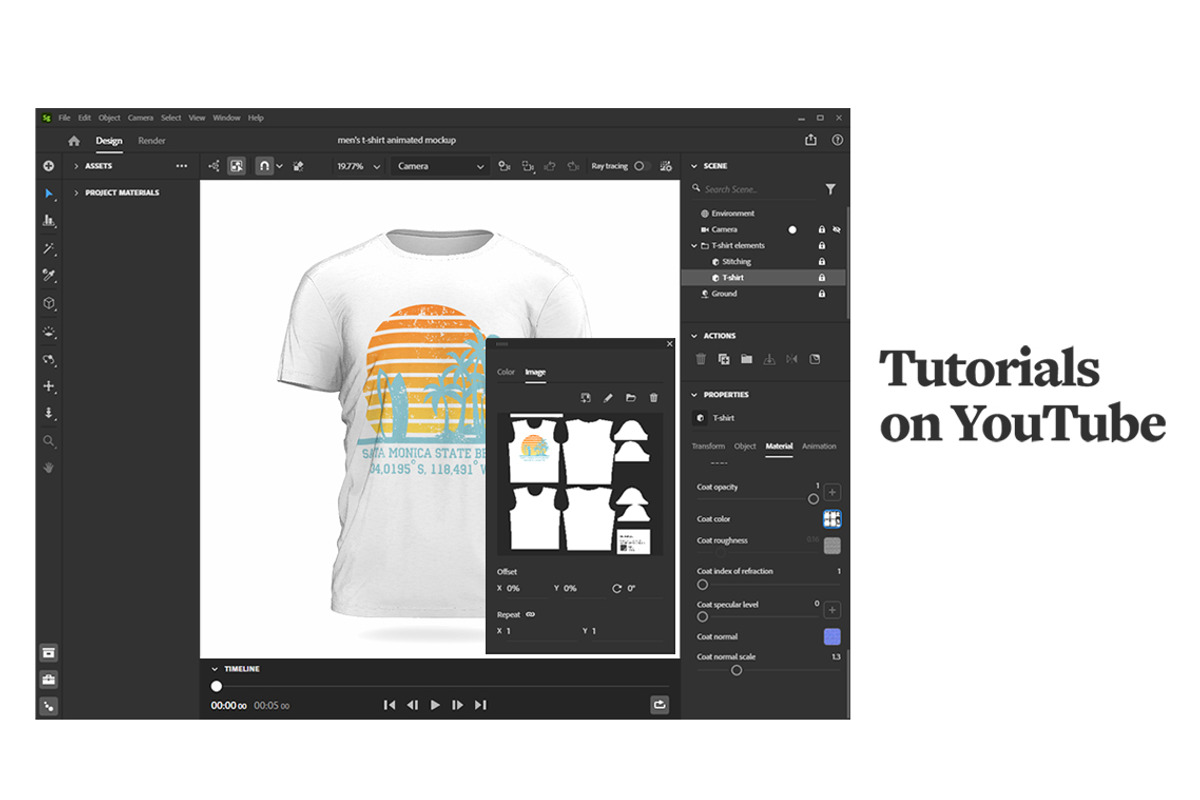
Task: Jump to the last frame of timeline
Action: click(481, 705)
